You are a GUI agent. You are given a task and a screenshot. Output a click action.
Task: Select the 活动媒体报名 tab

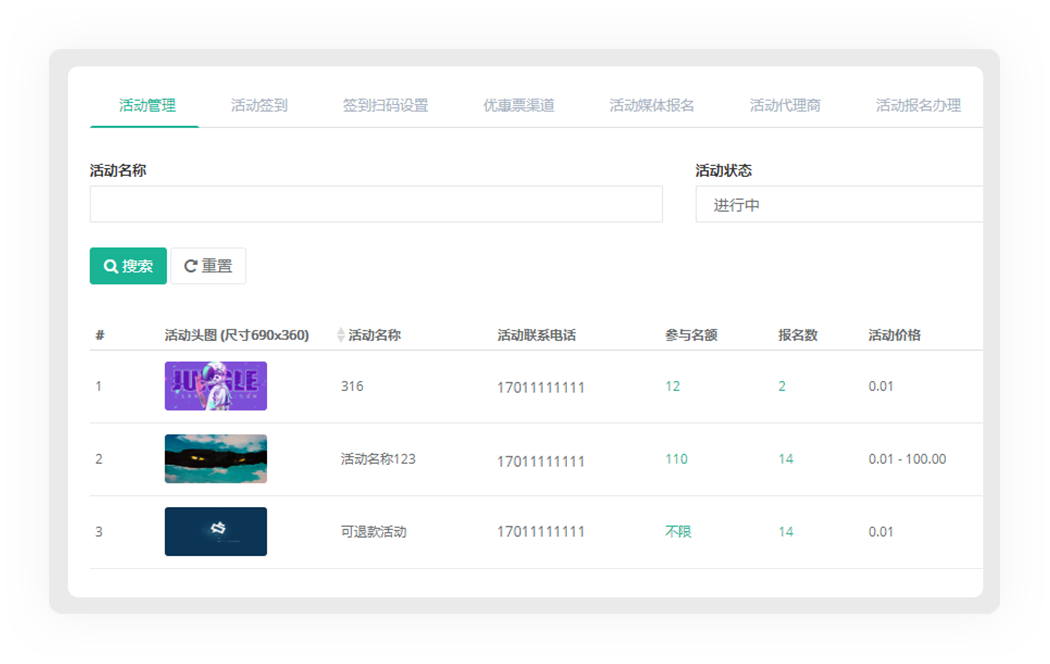point(652,105)
